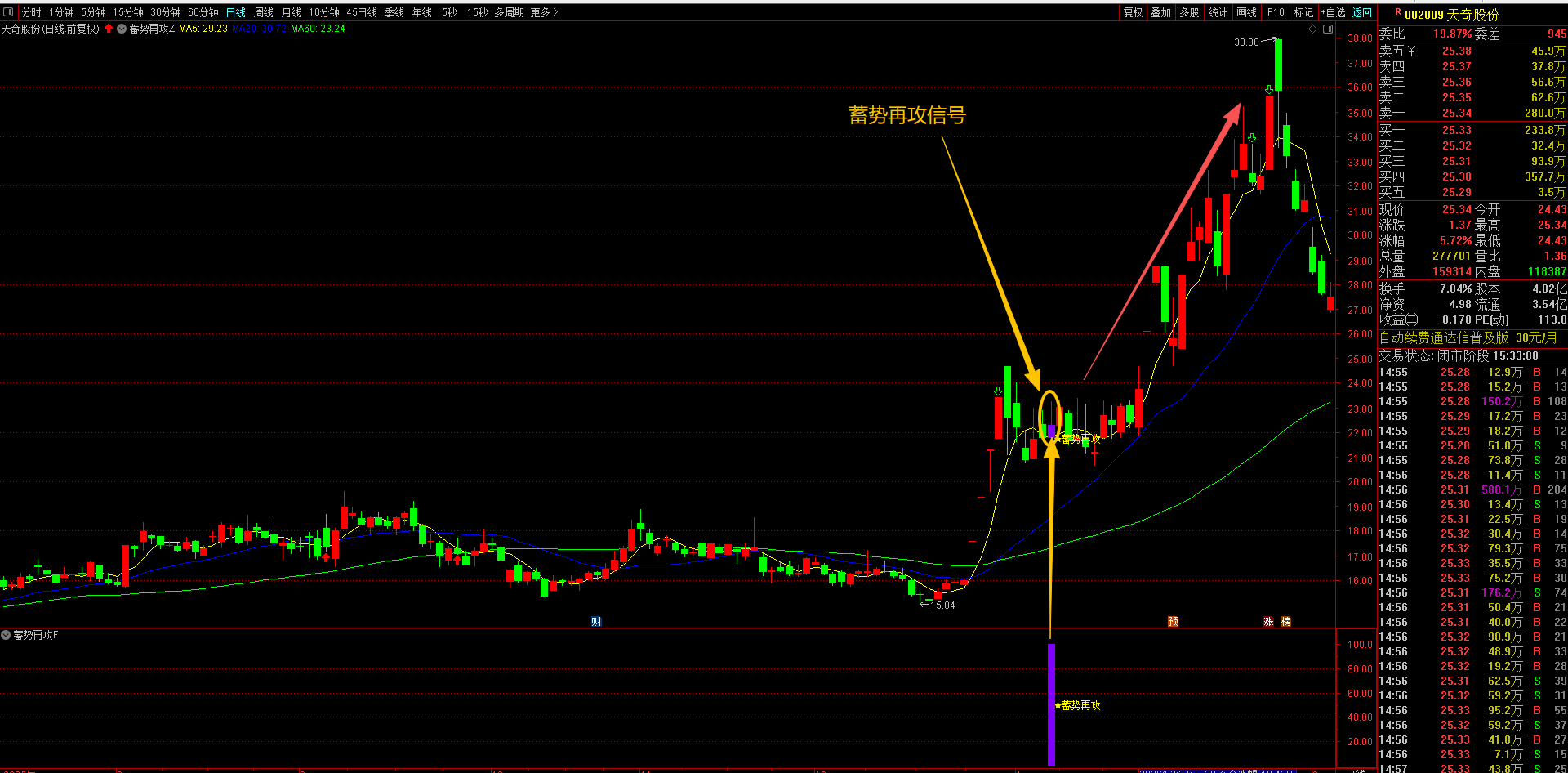Screen dimensions: 1568x773
Task: Open the 蓄势再攻F sub-indicator dropdown circle
Action: click(6, 635)
